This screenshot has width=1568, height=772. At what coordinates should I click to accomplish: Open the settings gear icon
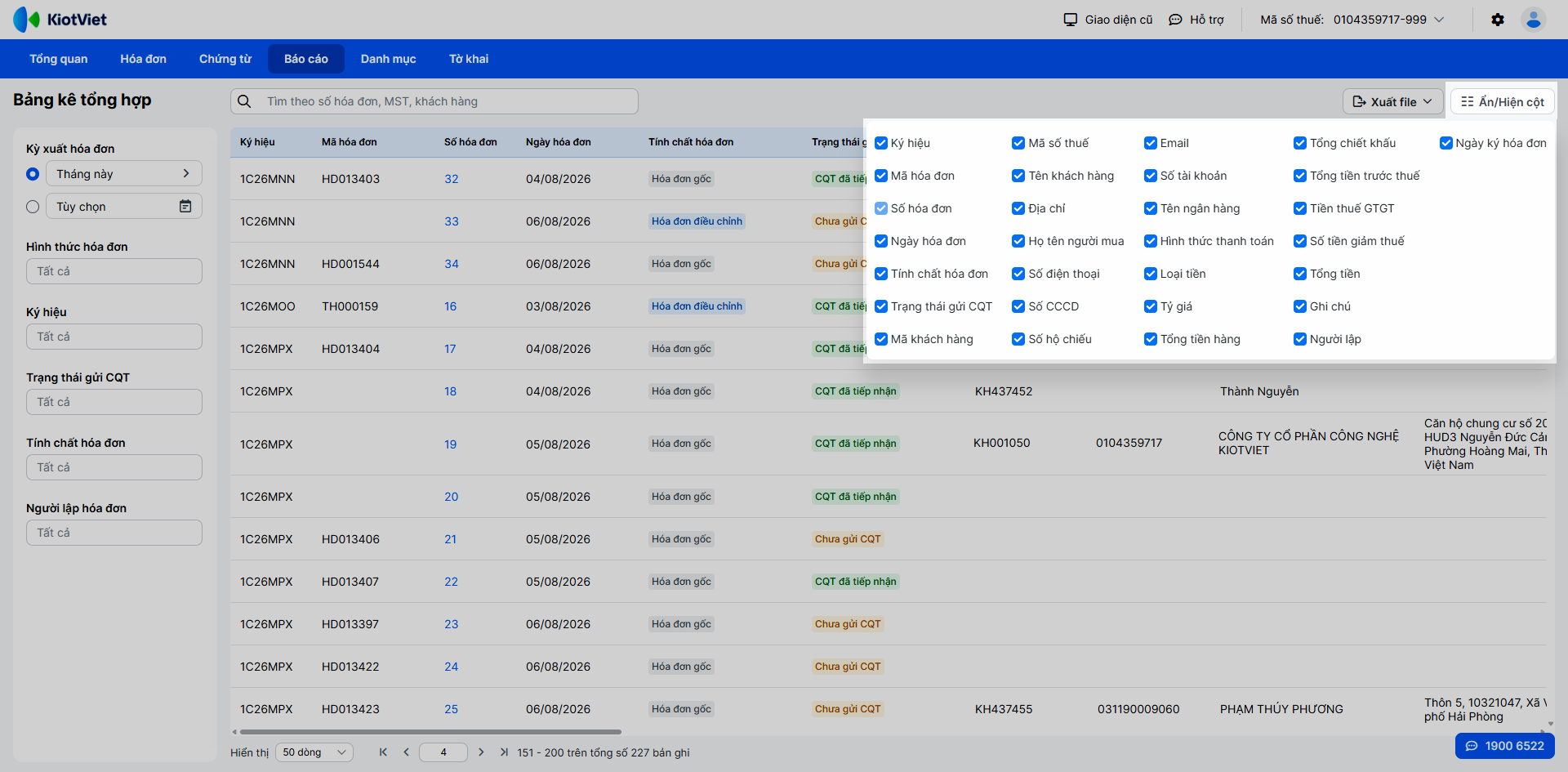[1497, 20]
